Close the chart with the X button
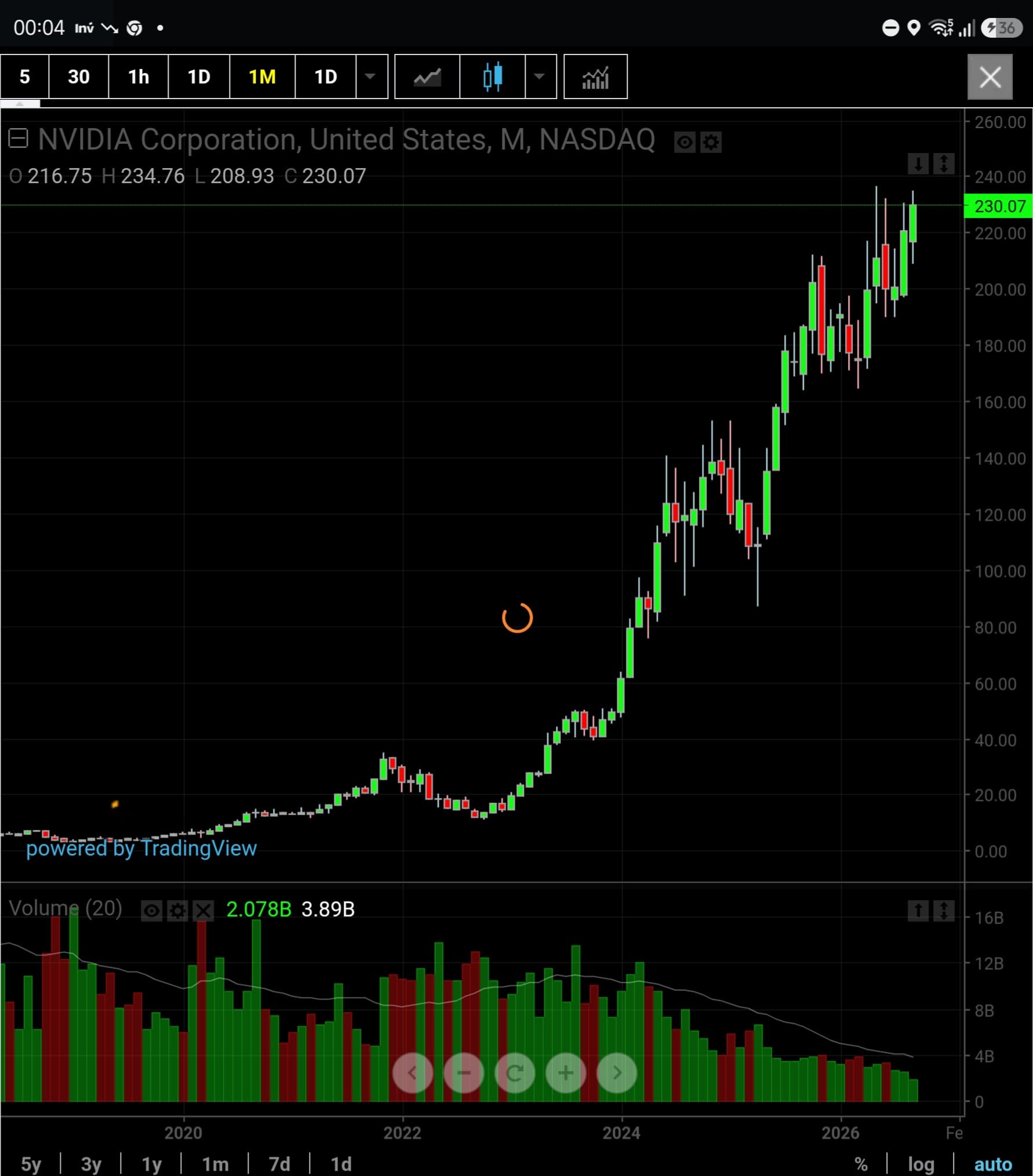The image size is (1033, 1176). pos(990,77)
